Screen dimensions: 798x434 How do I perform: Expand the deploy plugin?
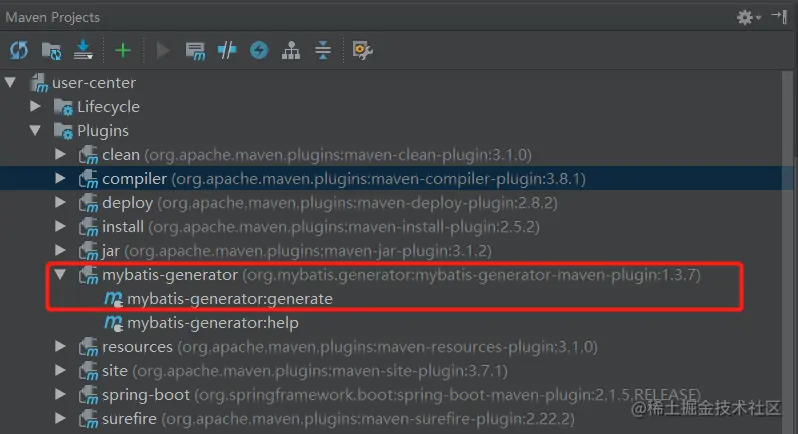tap(60, 202)
